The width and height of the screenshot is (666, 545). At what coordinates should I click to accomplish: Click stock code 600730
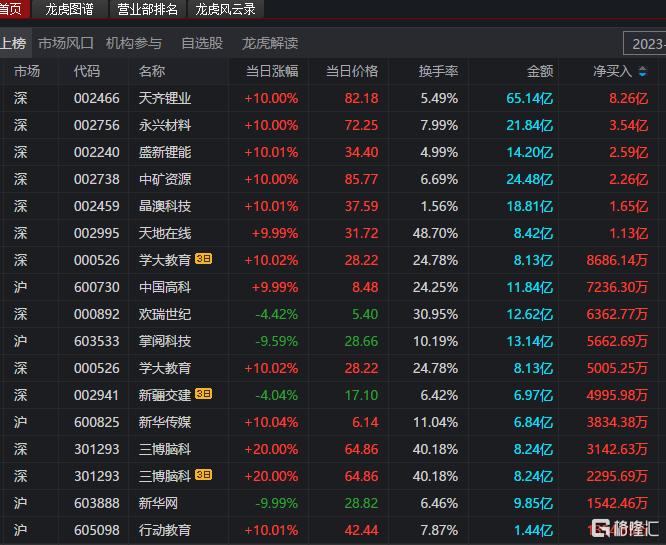click(96, 287)
